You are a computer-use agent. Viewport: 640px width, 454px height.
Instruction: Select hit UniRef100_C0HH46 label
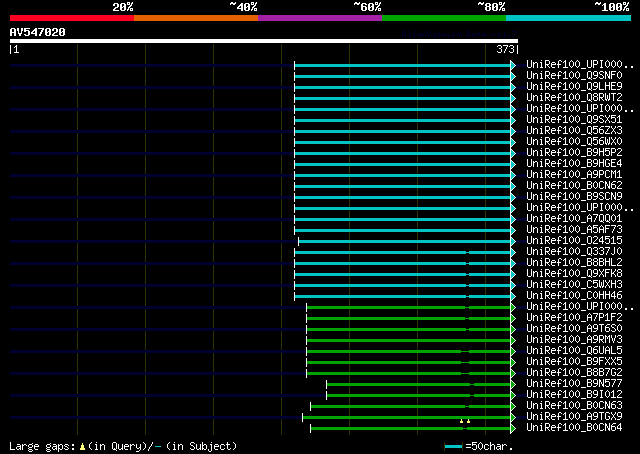pyautogui.click(x=574, y=296)
